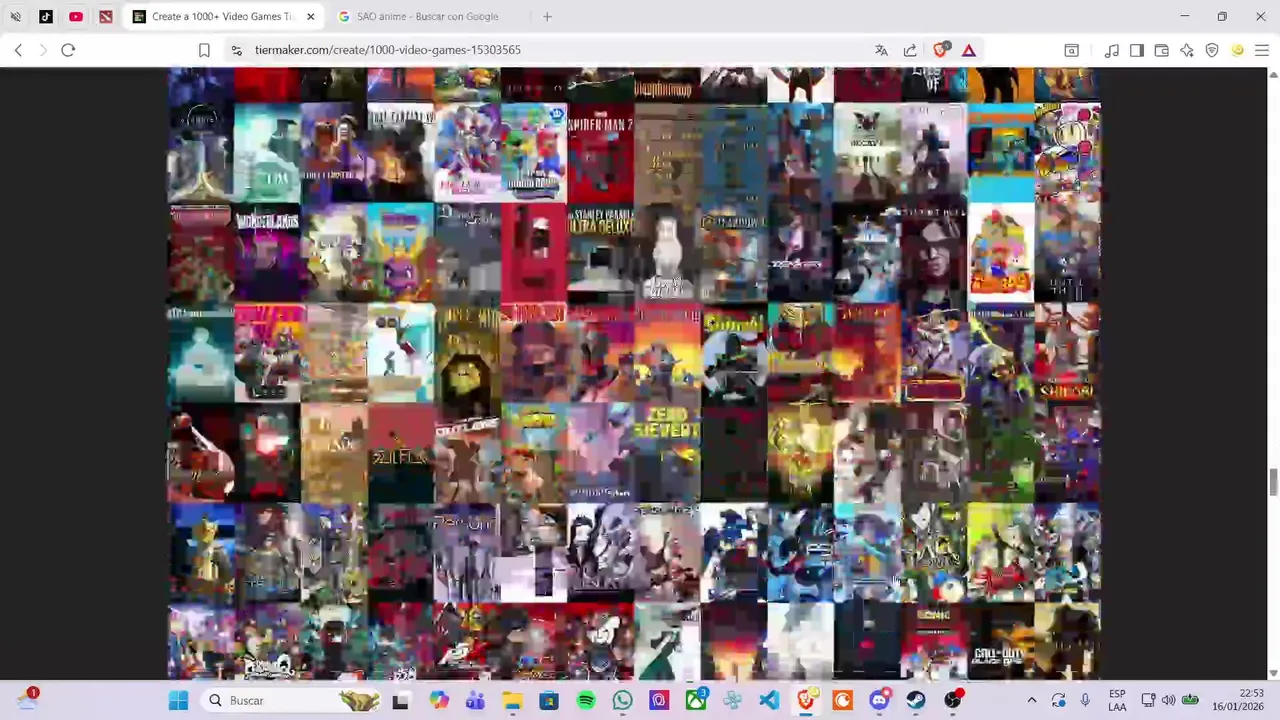Switch to the SAO anime Google tab

tap(428, 16)
